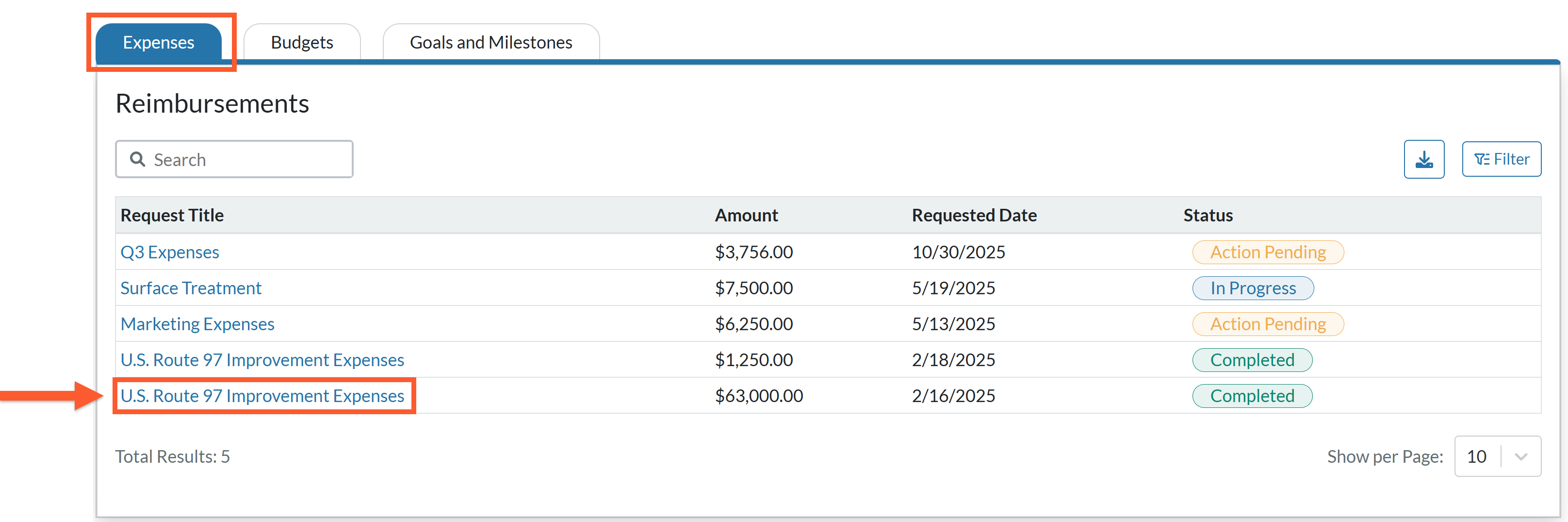Click the download export icon
Image resolution: width=1568 pixels, height=522 pixels.
point(1423,160)
